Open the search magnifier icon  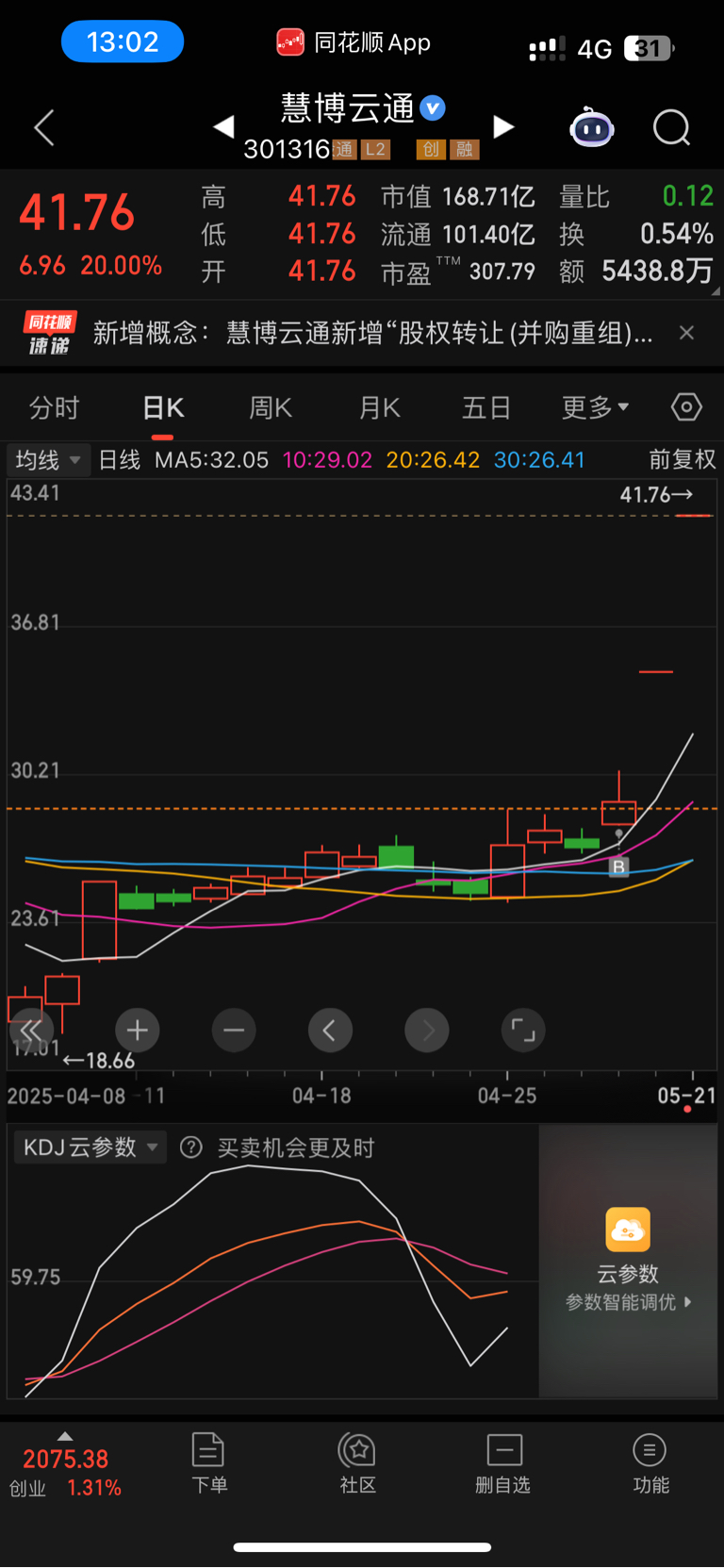click(x=672, y=127)
